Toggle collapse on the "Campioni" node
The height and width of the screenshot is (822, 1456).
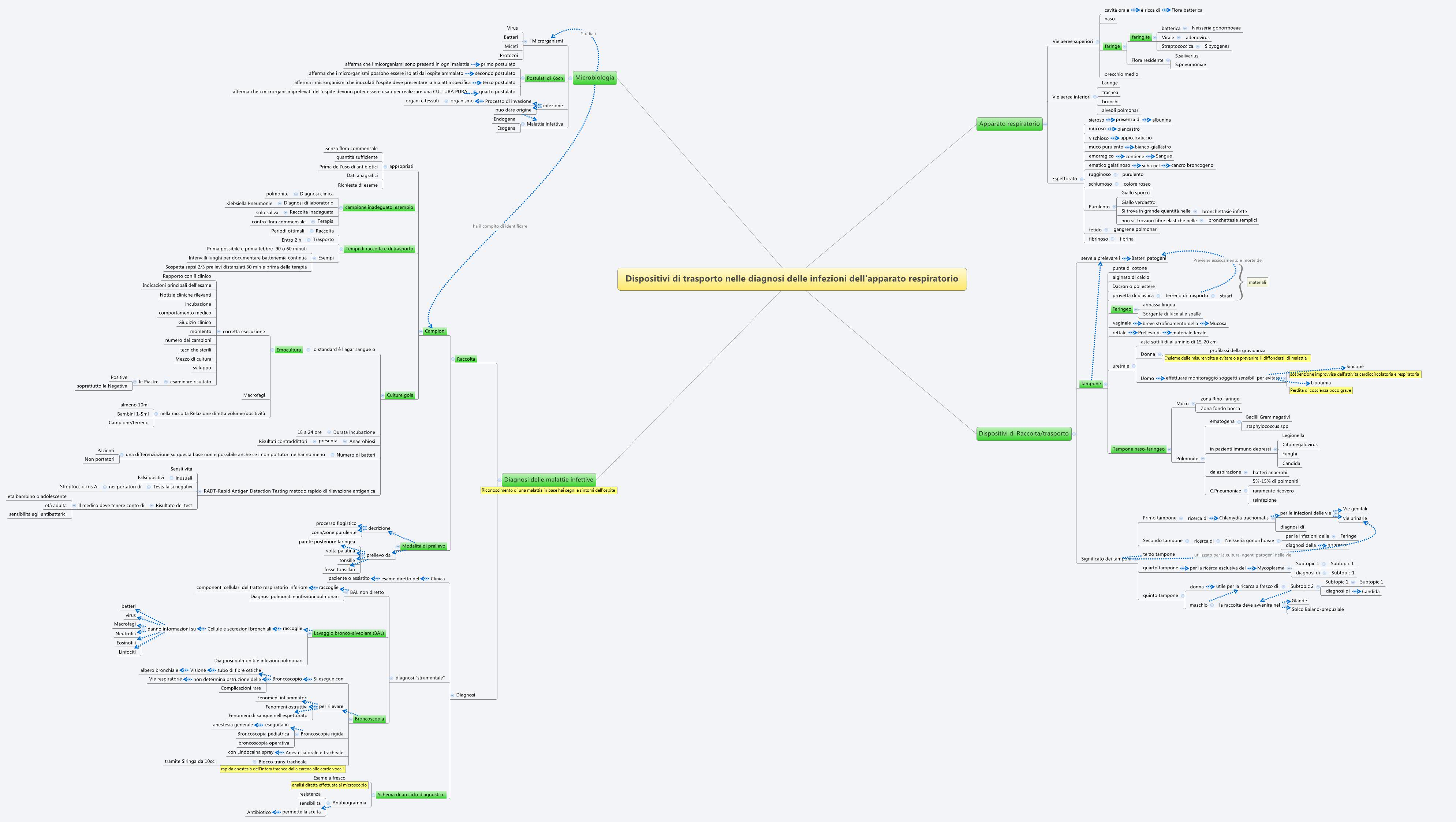421,332
